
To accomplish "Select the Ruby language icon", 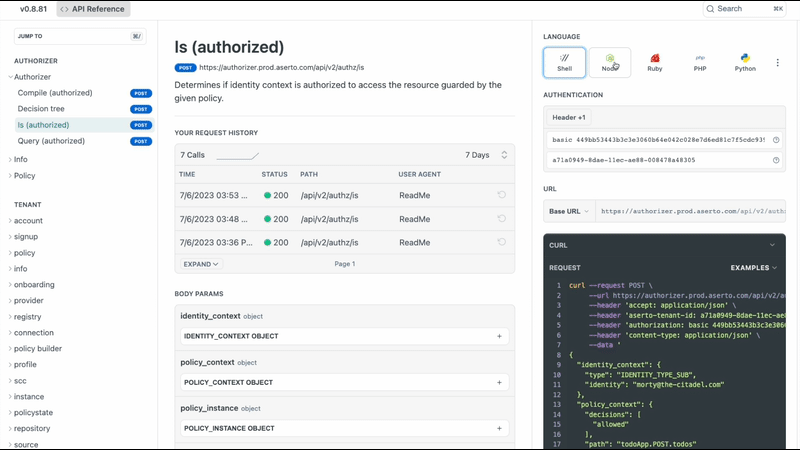I will tap(655, 62).
